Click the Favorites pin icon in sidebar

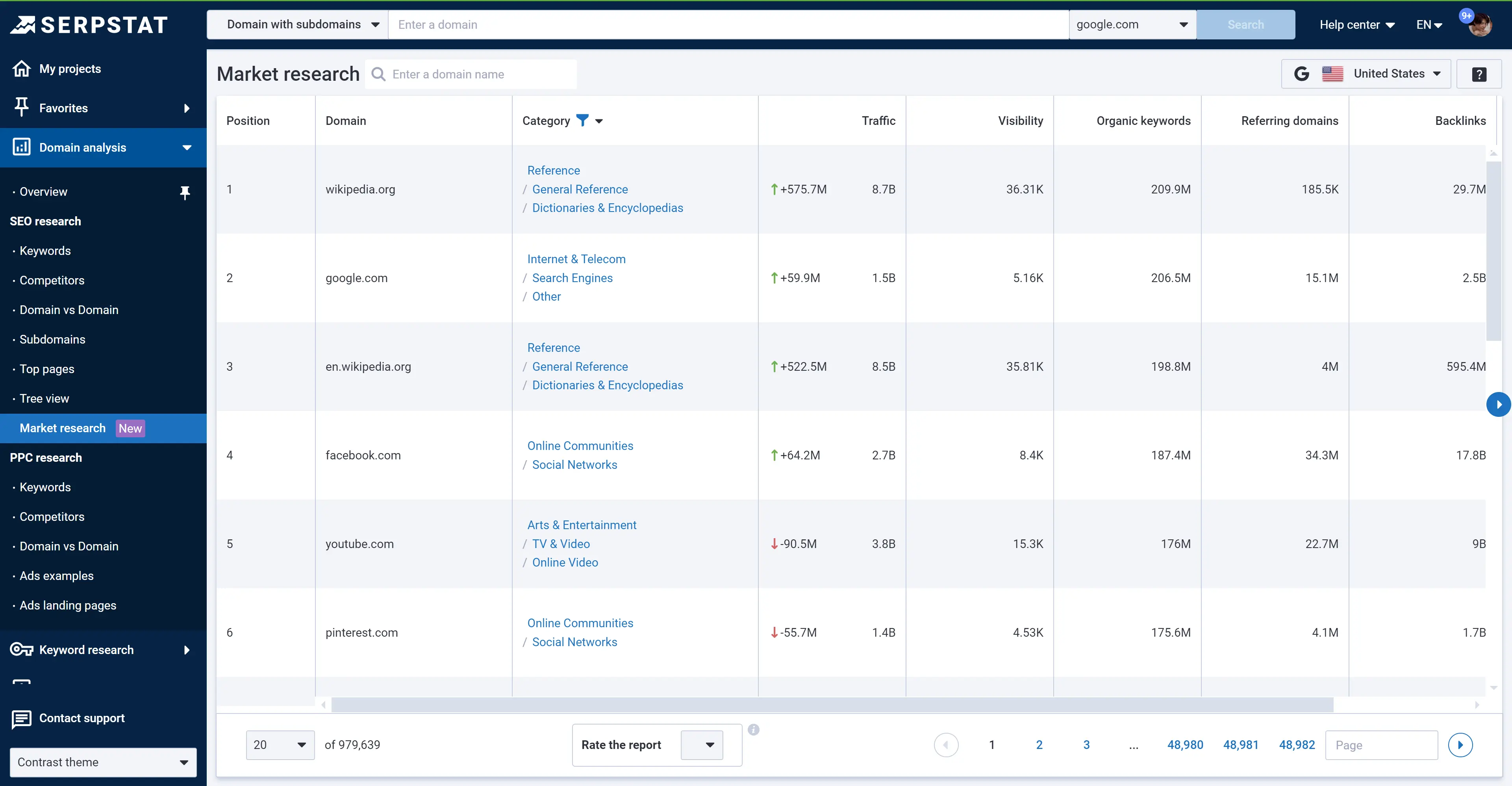click(22, 107)
